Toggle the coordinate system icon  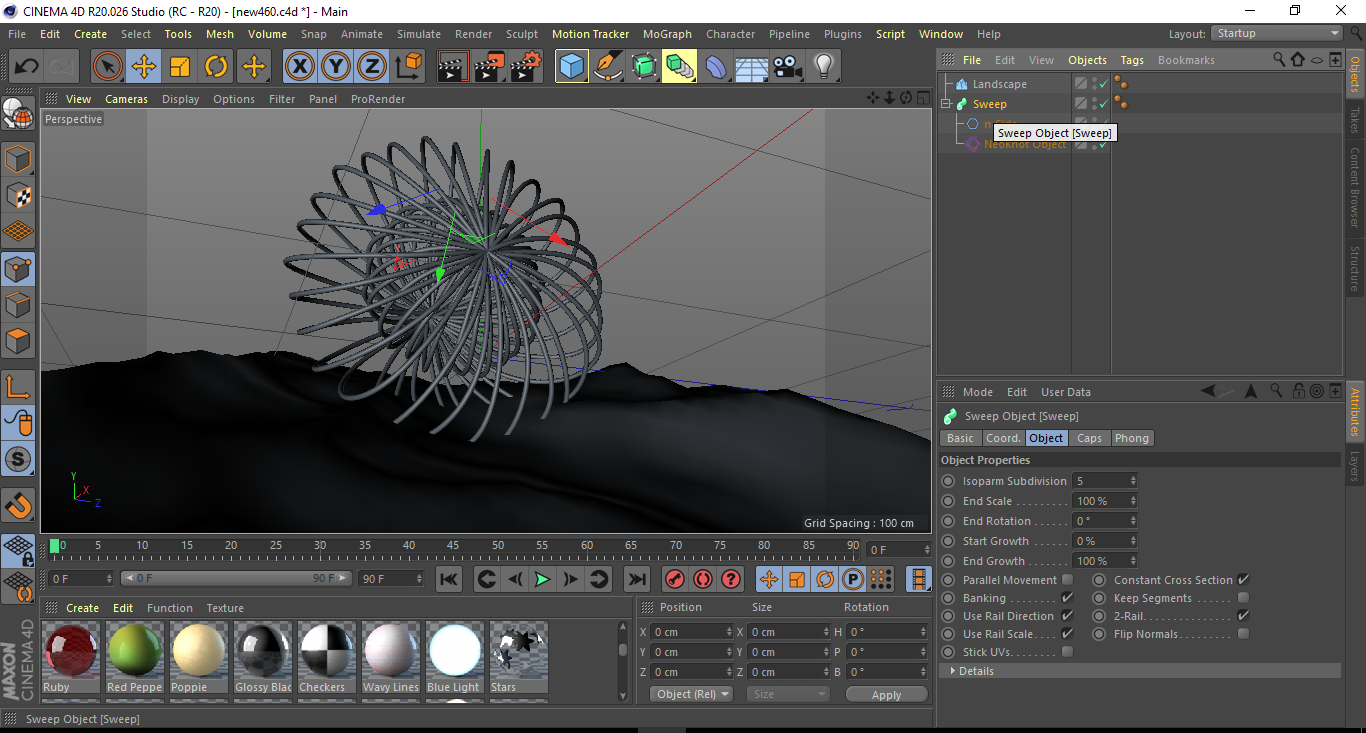tap(408, 67)
